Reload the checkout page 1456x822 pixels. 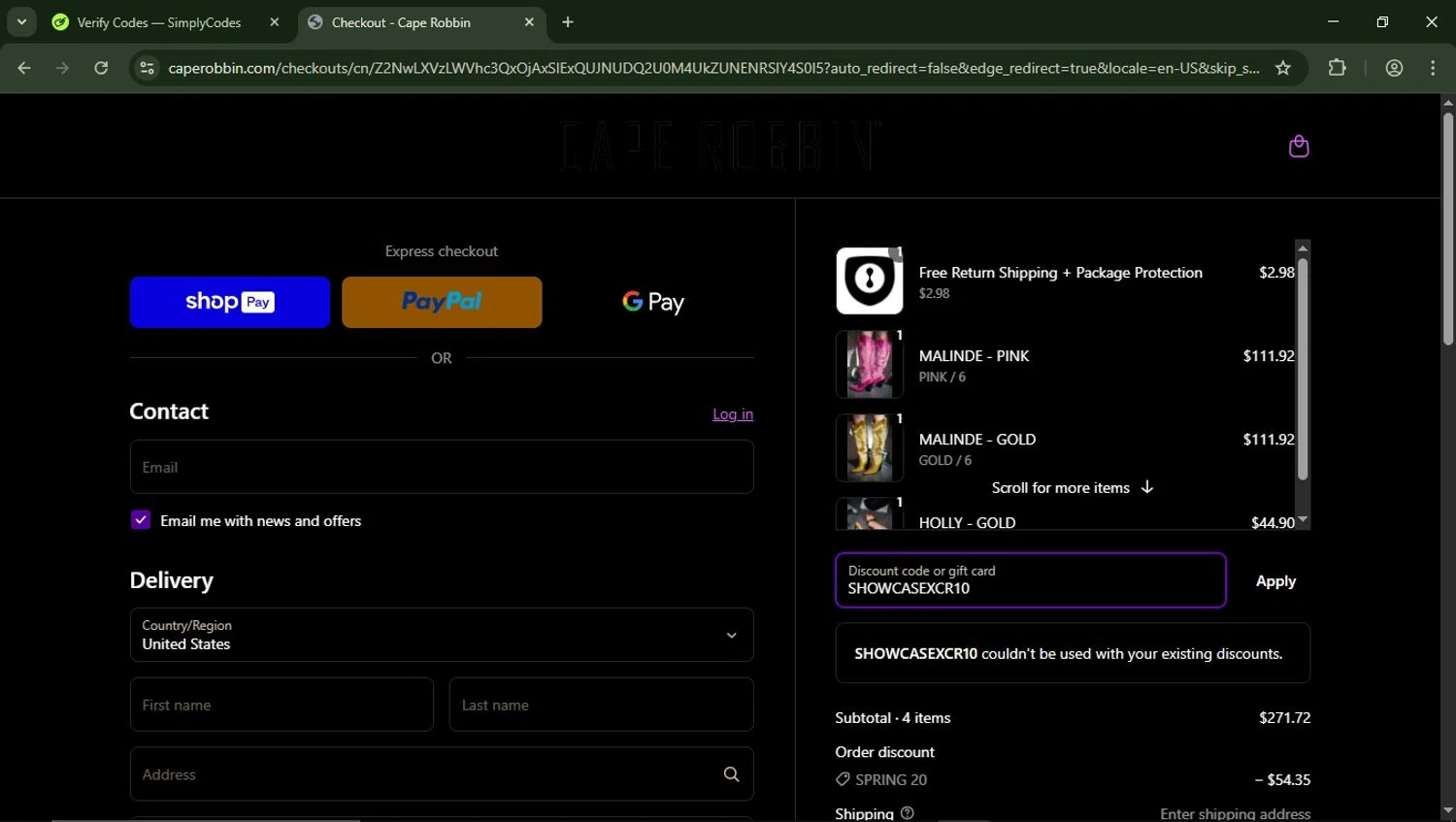pos(101,68)
